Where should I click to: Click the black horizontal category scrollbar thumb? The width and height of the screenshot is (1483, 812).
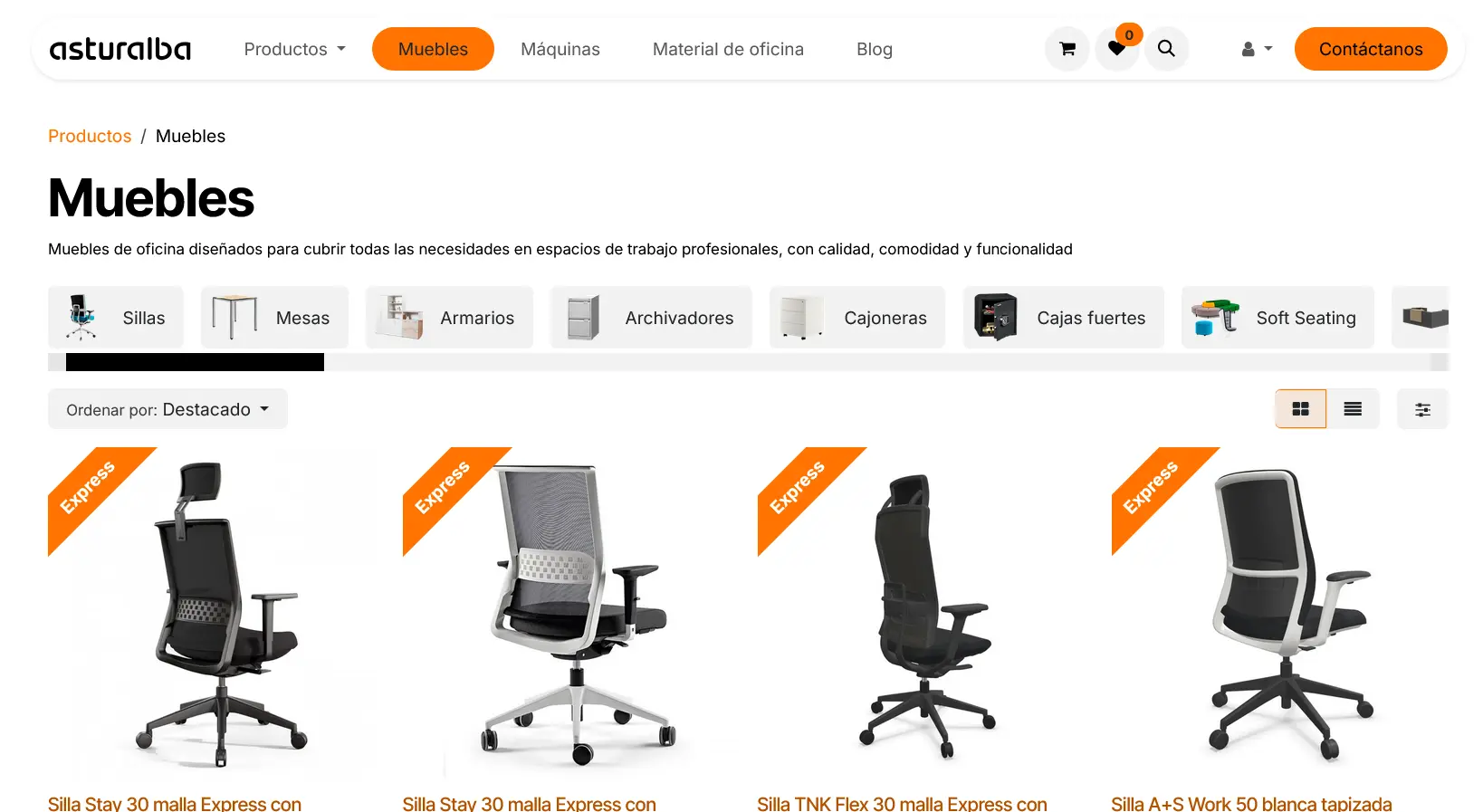click(195, 362)
